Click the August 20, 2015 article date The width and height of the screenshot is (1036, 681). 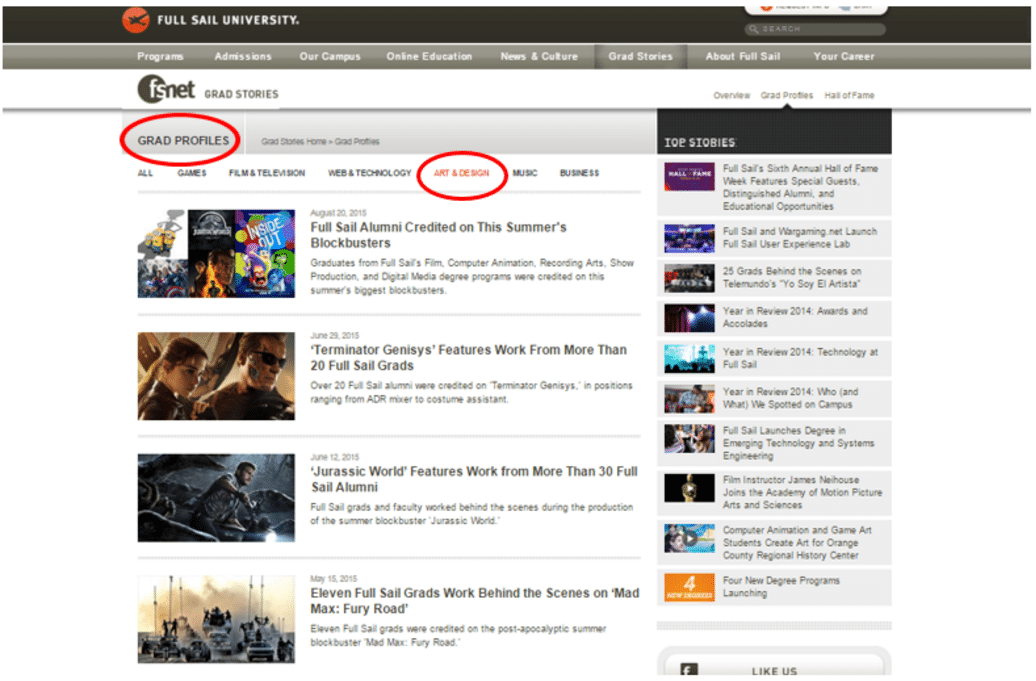click(x=338, y=213)
